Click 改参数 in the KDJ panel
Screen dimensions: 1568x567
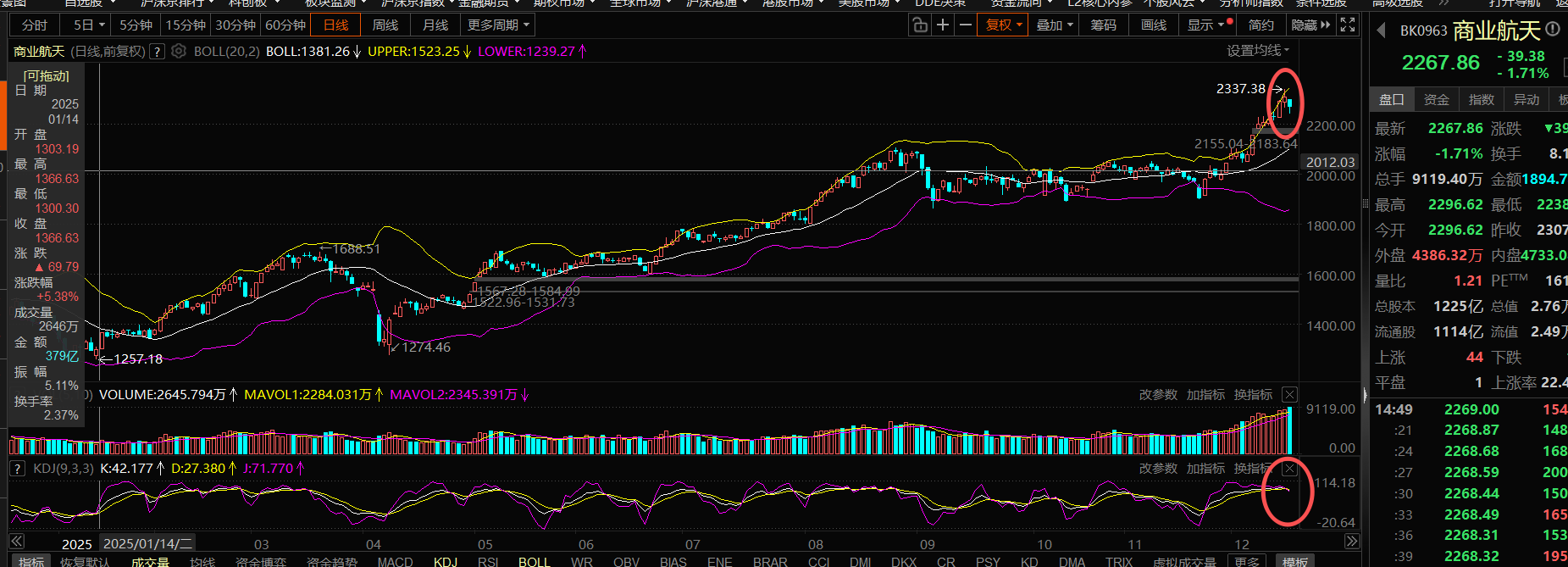click(1158, 469)
